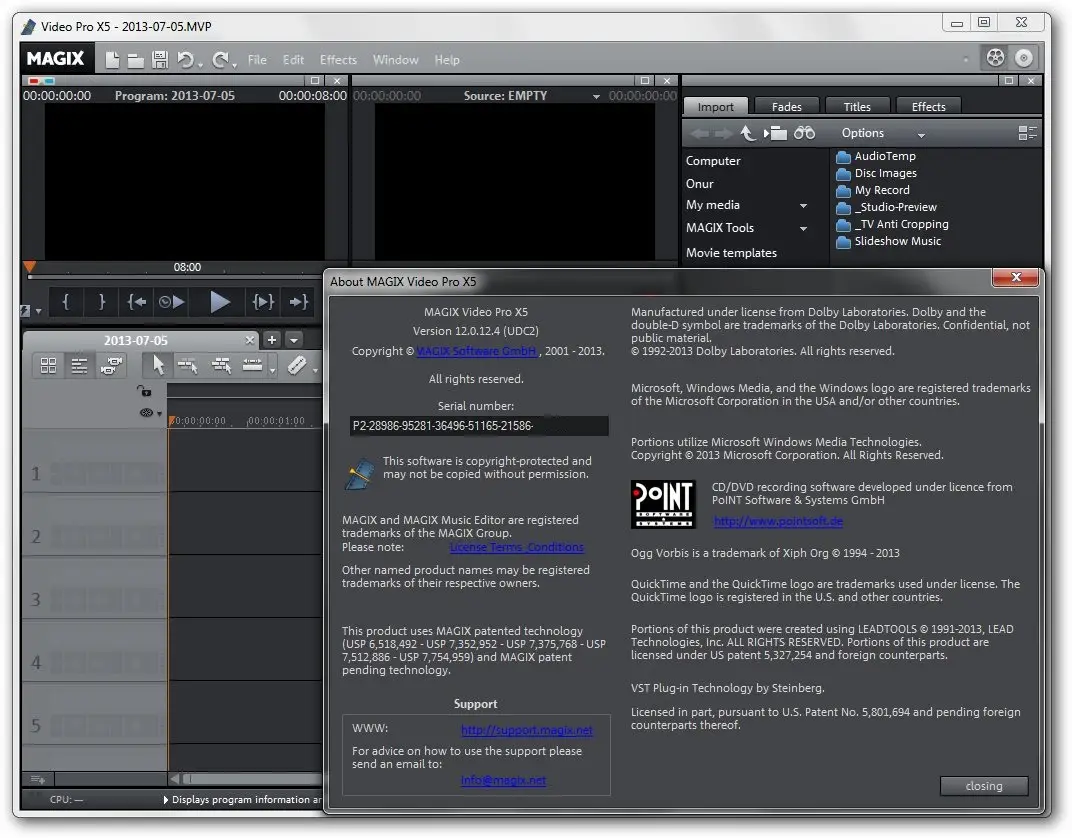The width and height of the screenshot is (1072, 838).
Task: Select Computer in the Media Pool list
Action: tap(713, 161)
